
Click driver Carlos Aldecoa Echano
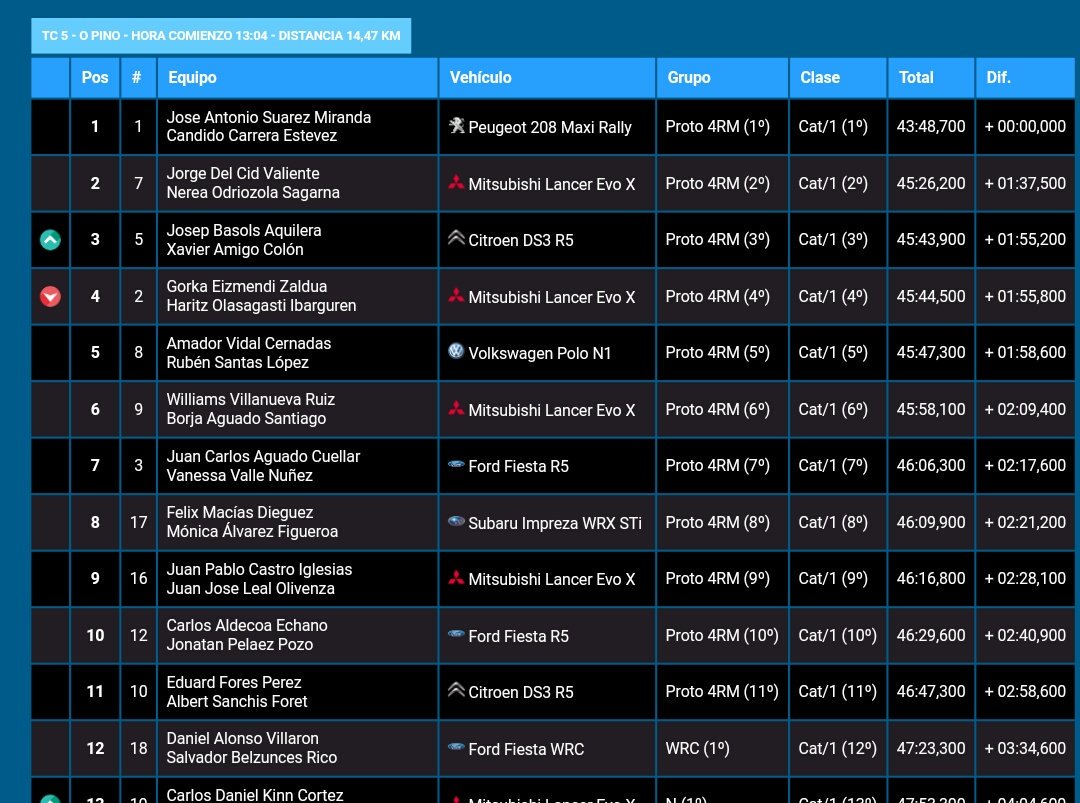(x=247, y=625)
